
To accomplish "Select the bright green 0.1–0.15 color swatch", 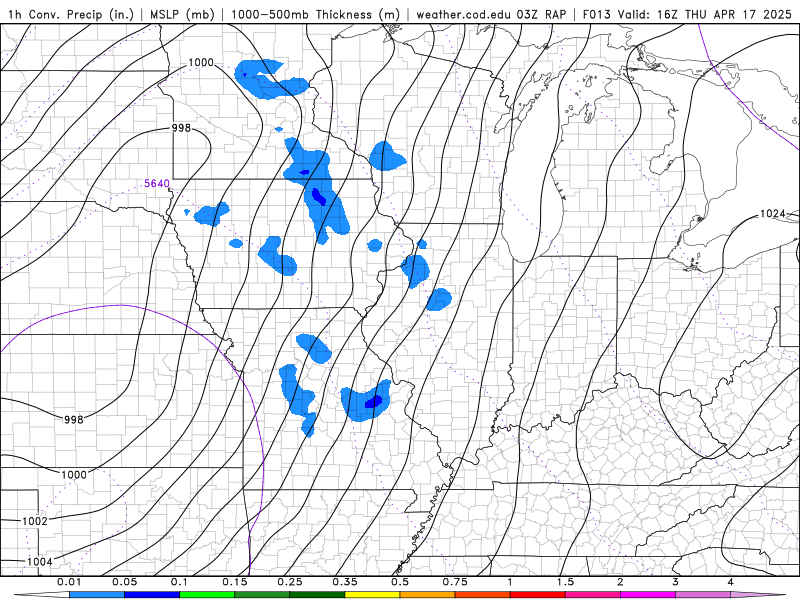I will click(207, 595).
